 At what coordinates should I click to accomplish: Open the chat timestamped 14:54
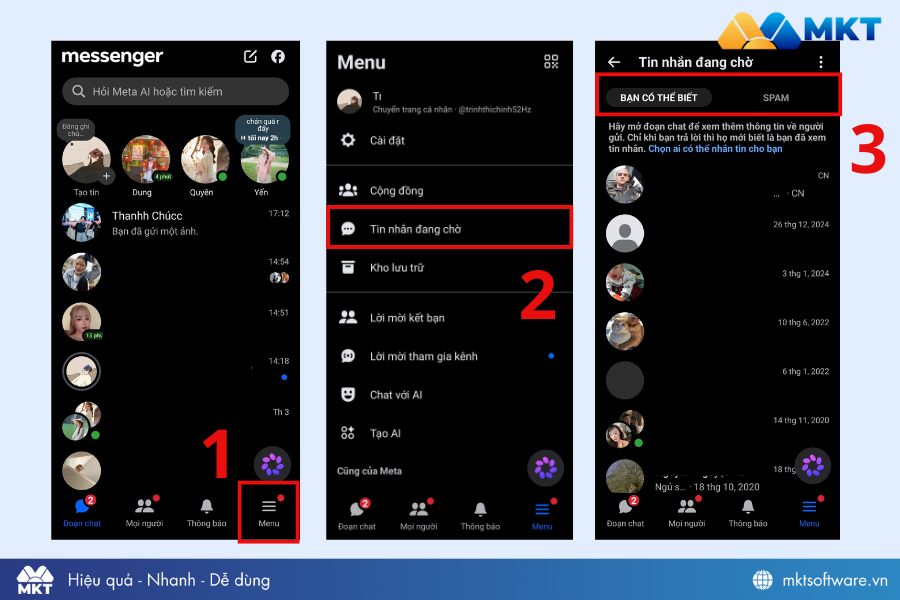point(175,272)
